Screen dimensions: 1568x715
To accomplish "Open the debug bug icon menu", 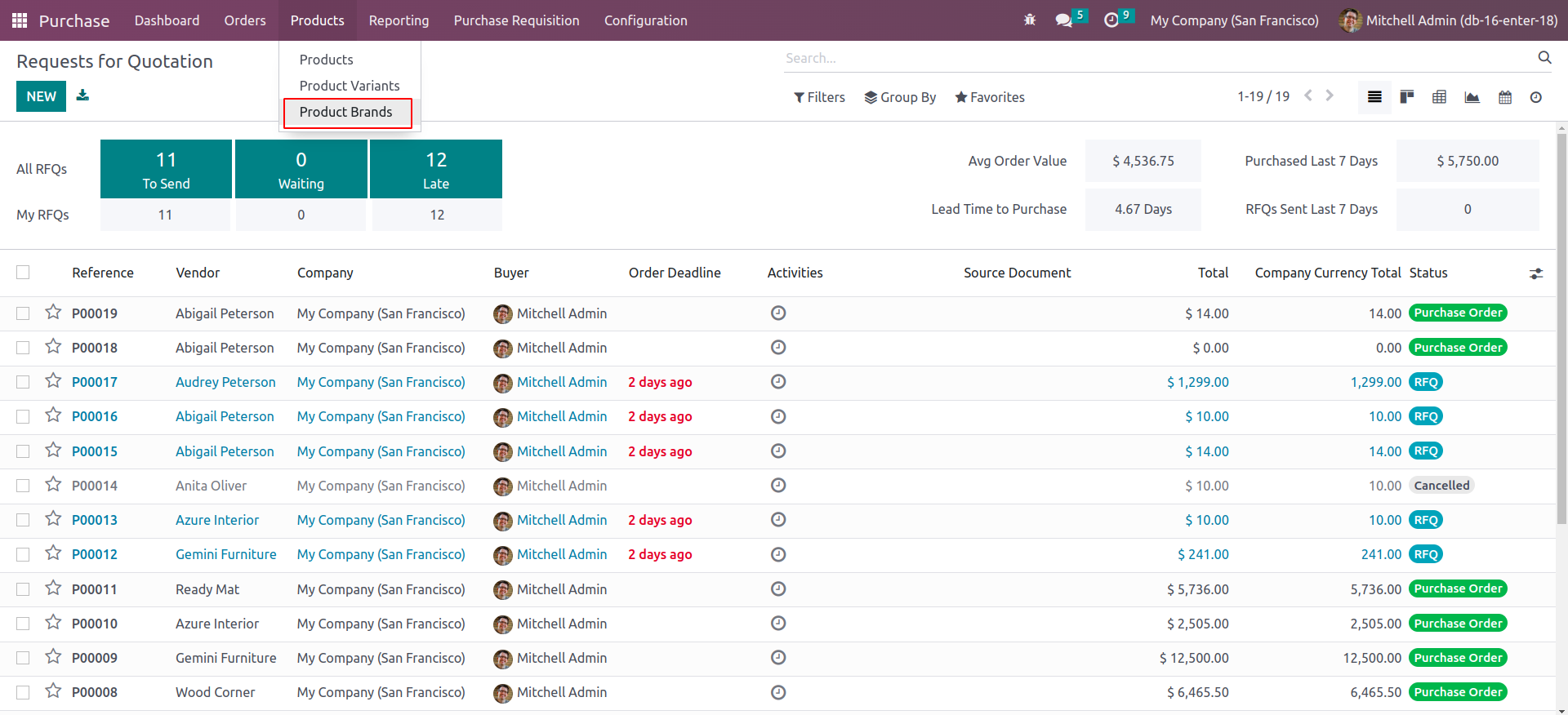I will coord(1030,20).
